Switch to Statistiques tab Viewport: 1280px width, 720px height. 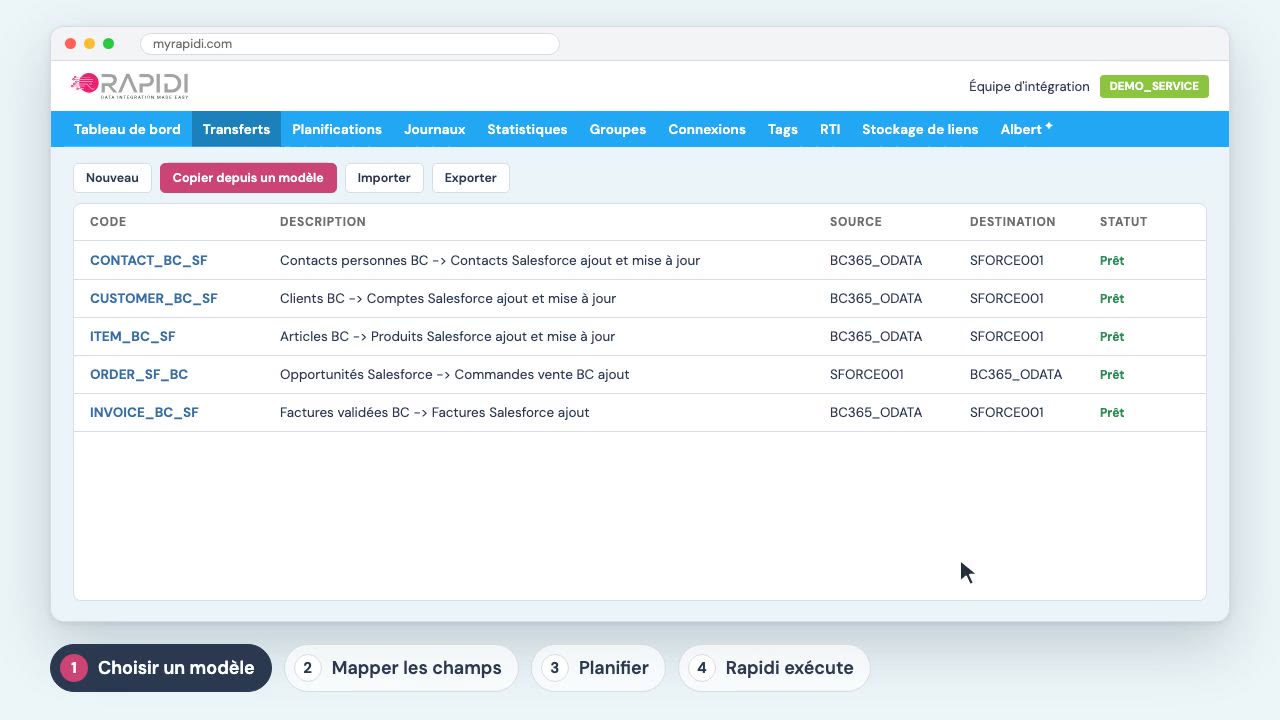(527, 129)
